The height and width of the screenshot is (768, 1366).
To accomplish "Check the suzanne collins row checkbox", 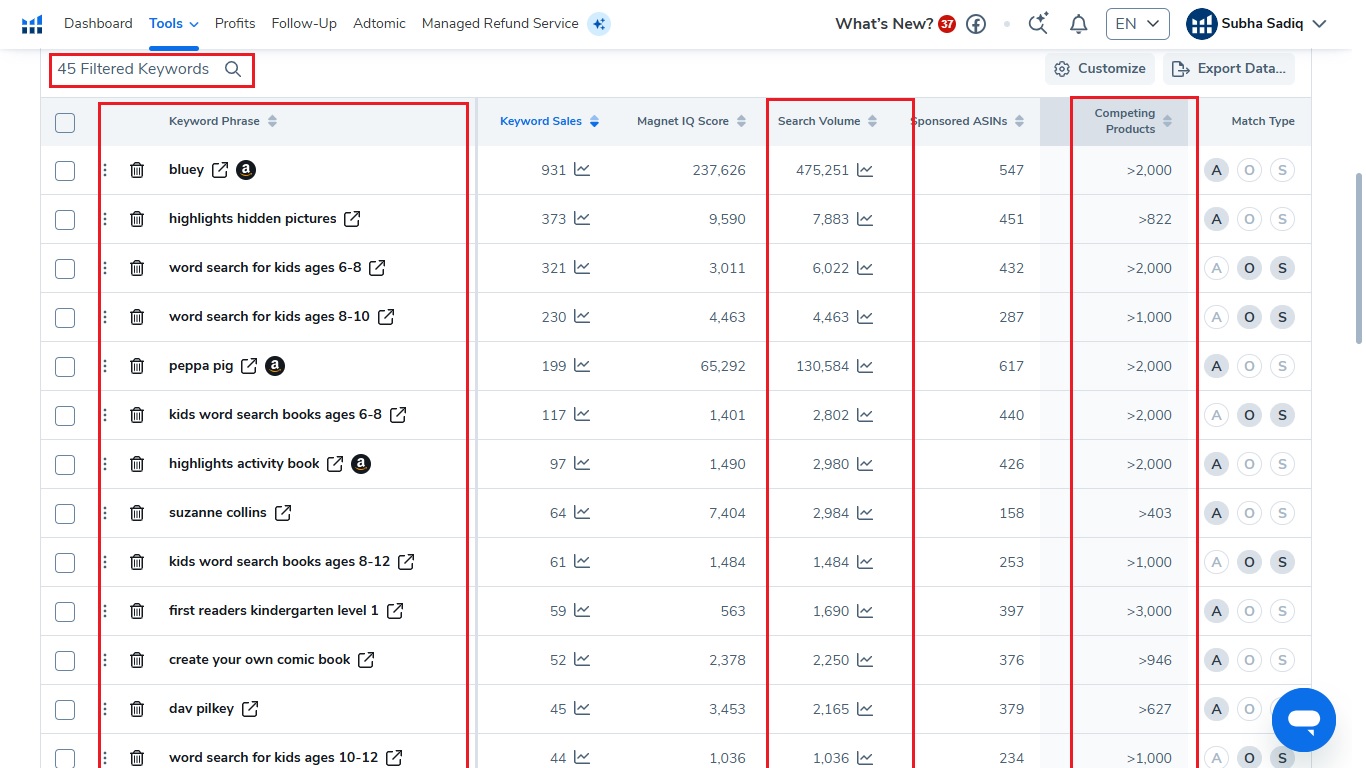I will 65,513.
